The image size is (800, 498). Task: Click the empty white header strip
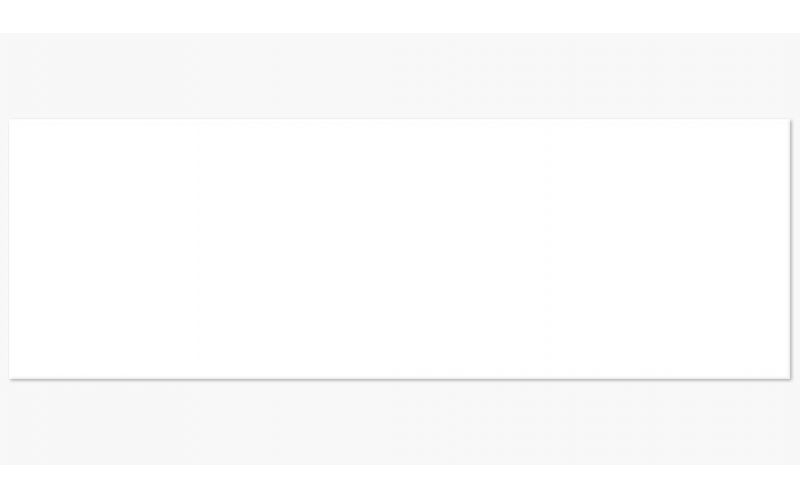pos(400,16)
